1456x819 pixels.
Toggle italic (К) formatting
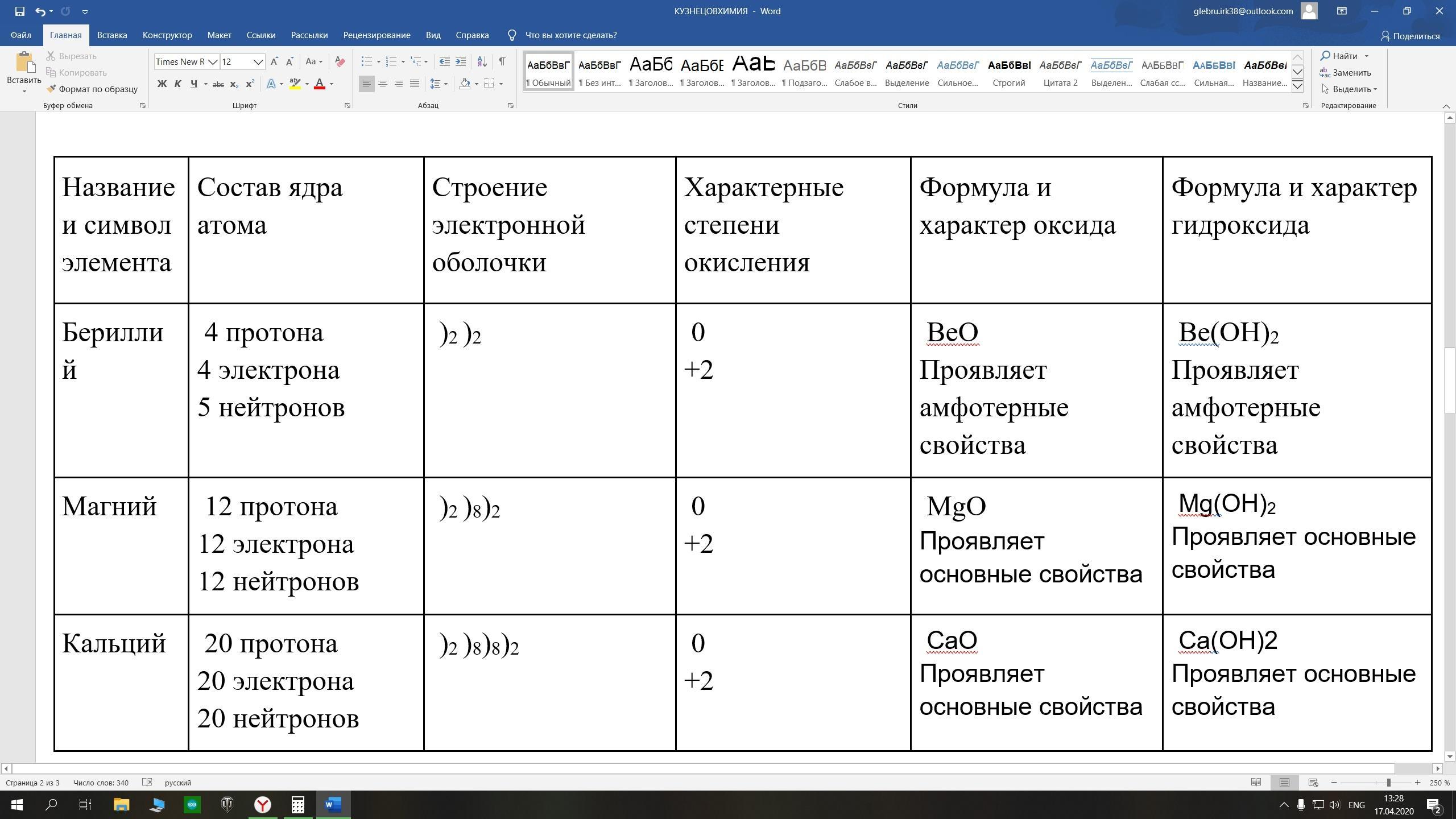[x=177, y=84]
